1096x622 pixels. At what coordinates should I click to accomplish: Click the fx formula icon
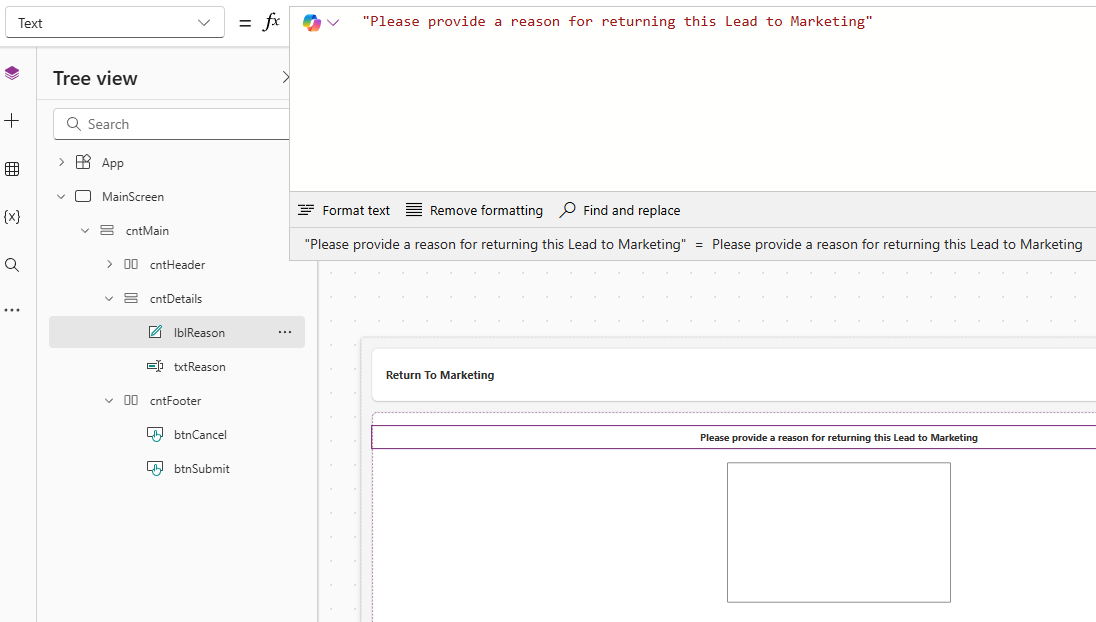click(x=271, y=22)
